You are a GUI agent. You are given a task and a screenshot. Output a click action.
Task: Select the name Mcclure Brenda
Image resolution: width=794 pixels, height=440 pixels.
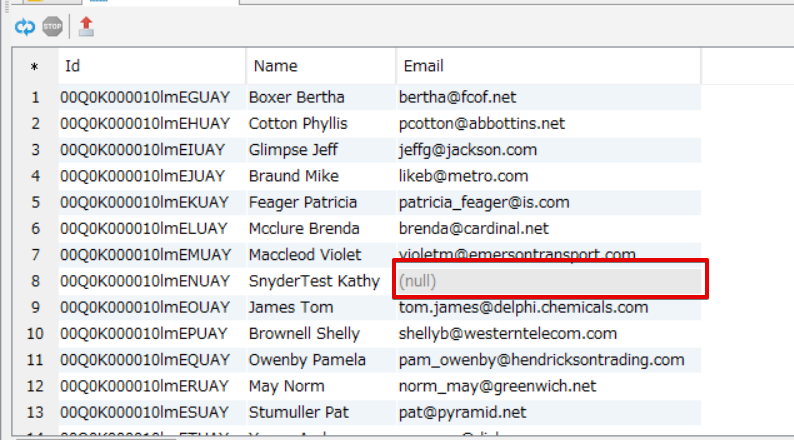[x=304, y=228]
